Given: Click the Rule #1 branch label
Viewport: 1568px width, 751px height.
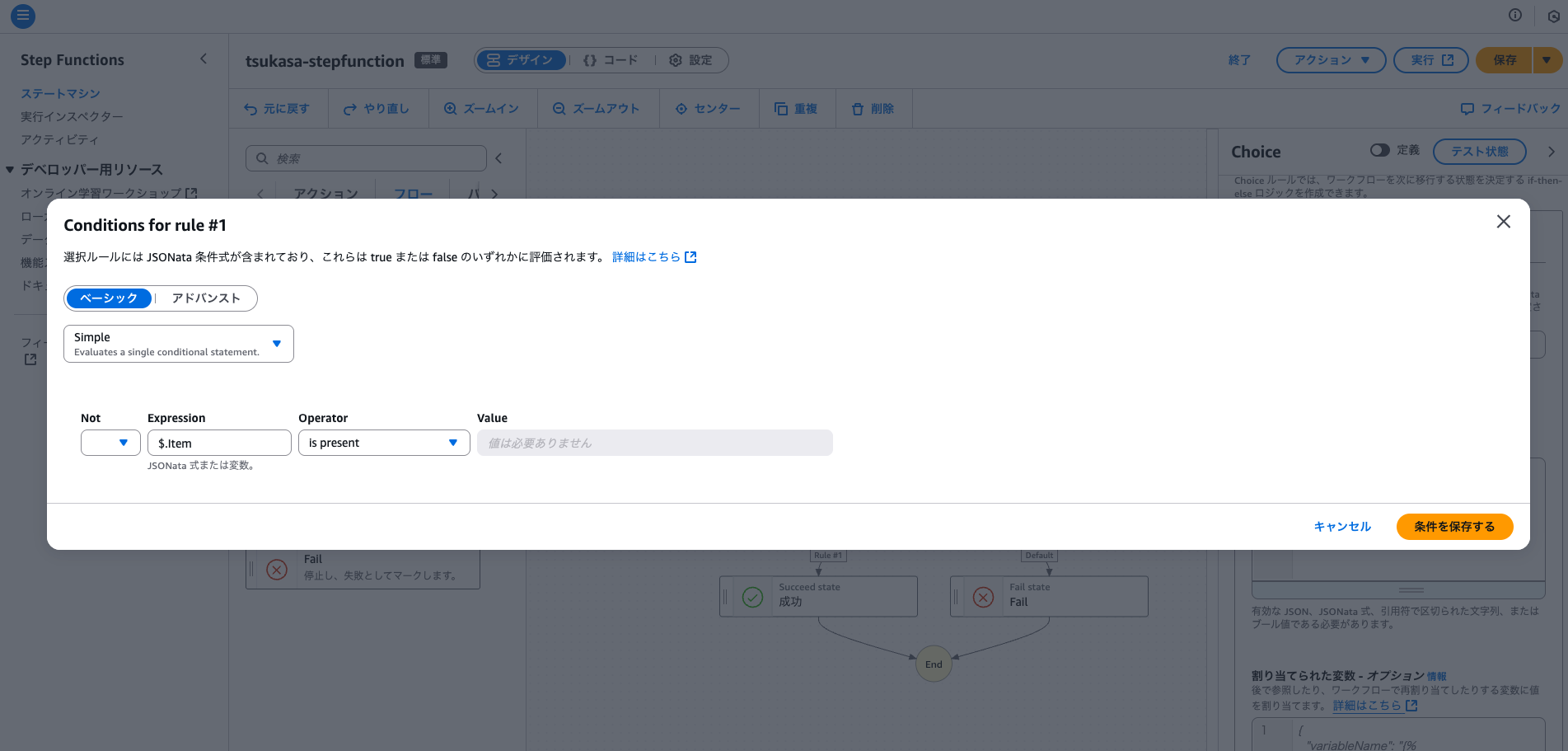Looking at the screenshot, I should (828, 556).
